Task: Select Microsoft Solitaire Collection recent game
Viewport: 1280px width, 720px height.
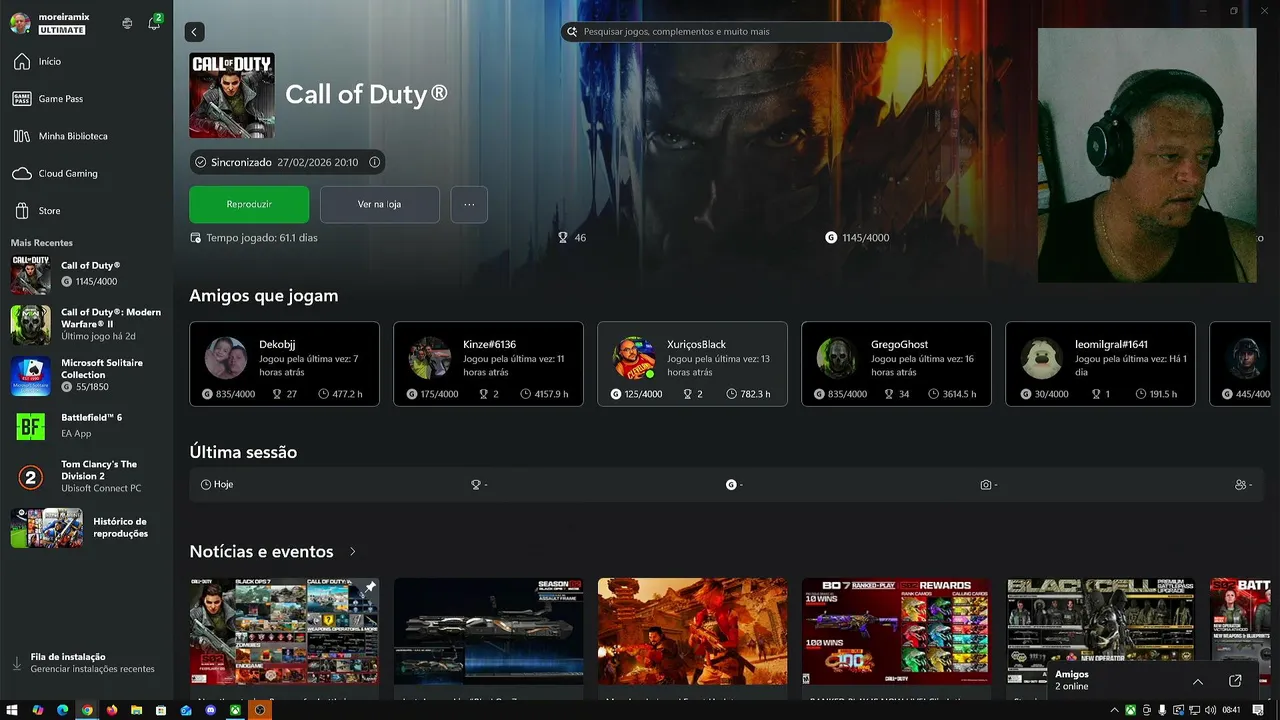Action: 86,375
